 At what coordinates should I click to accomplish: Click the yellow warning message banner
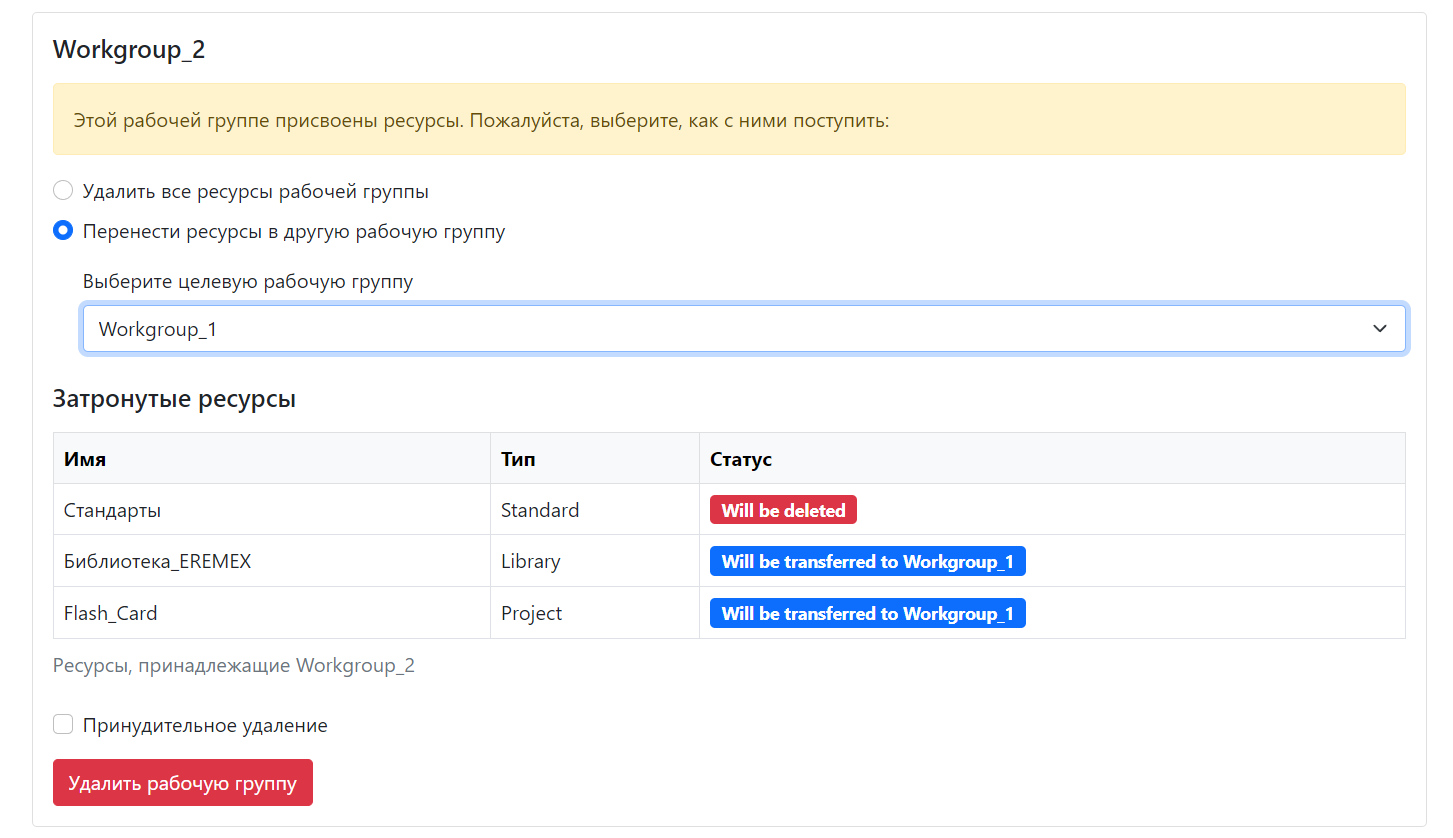(728, 120)
